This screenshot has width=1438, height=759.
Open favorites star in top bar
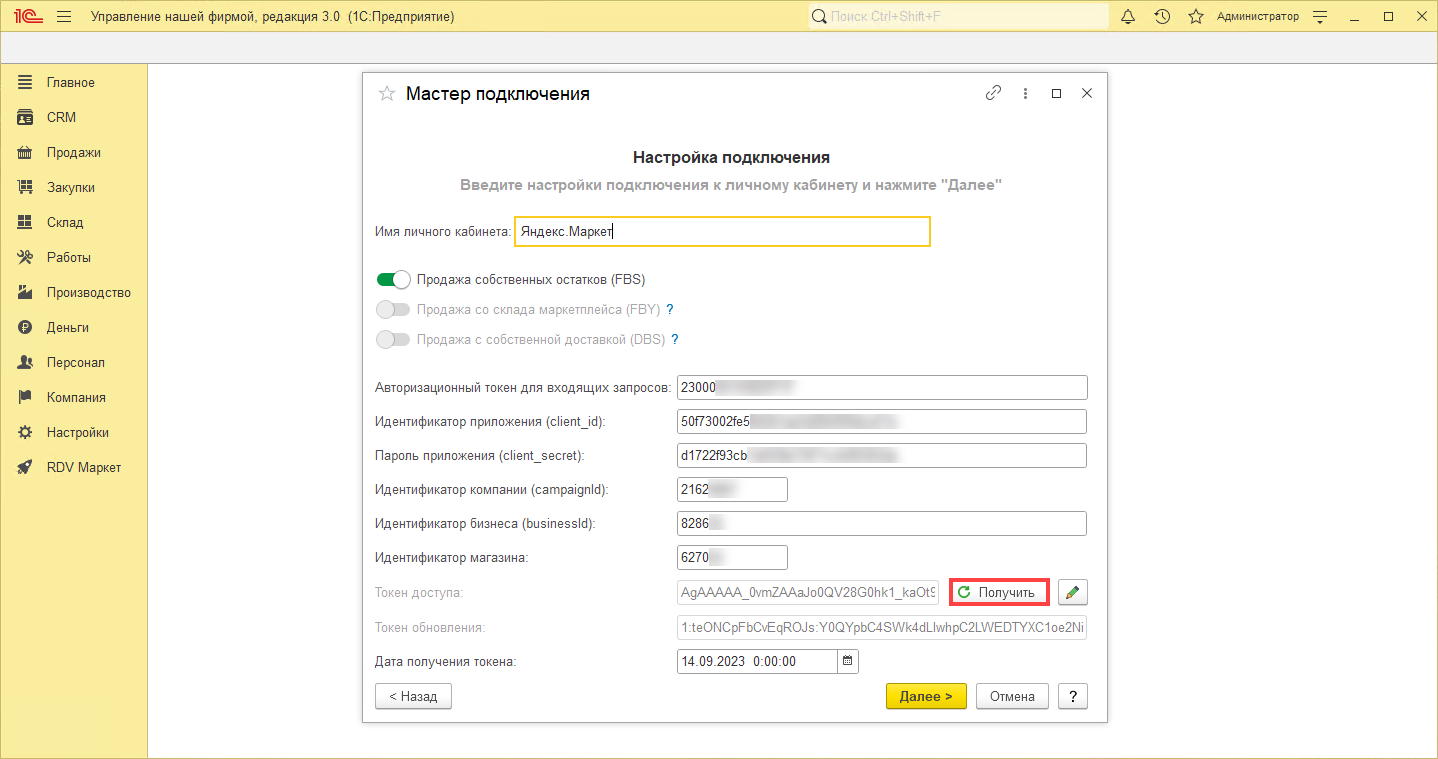click(x=1195, y=17)
